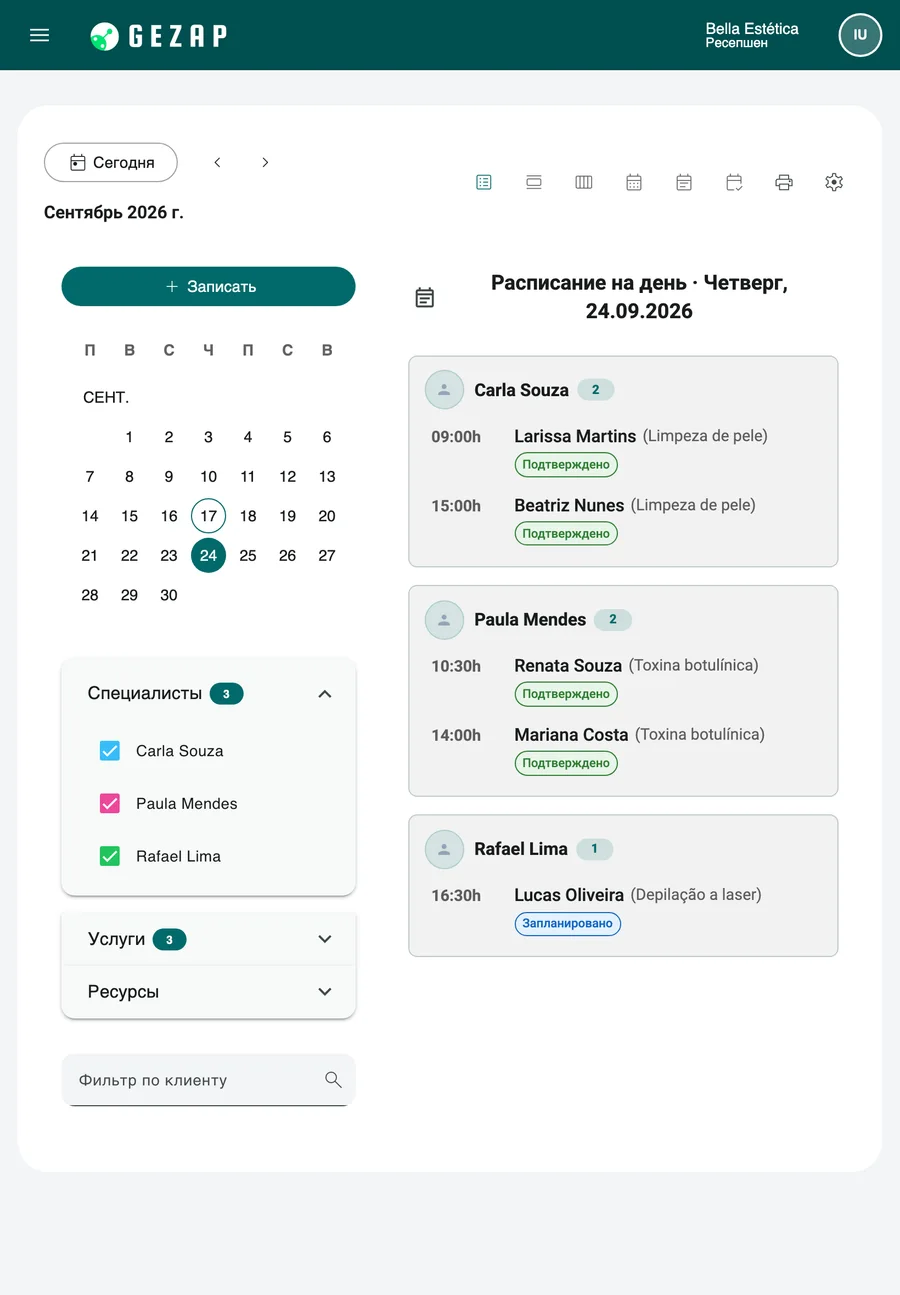Click the search icon in client filter

(x=333, y=1080)
